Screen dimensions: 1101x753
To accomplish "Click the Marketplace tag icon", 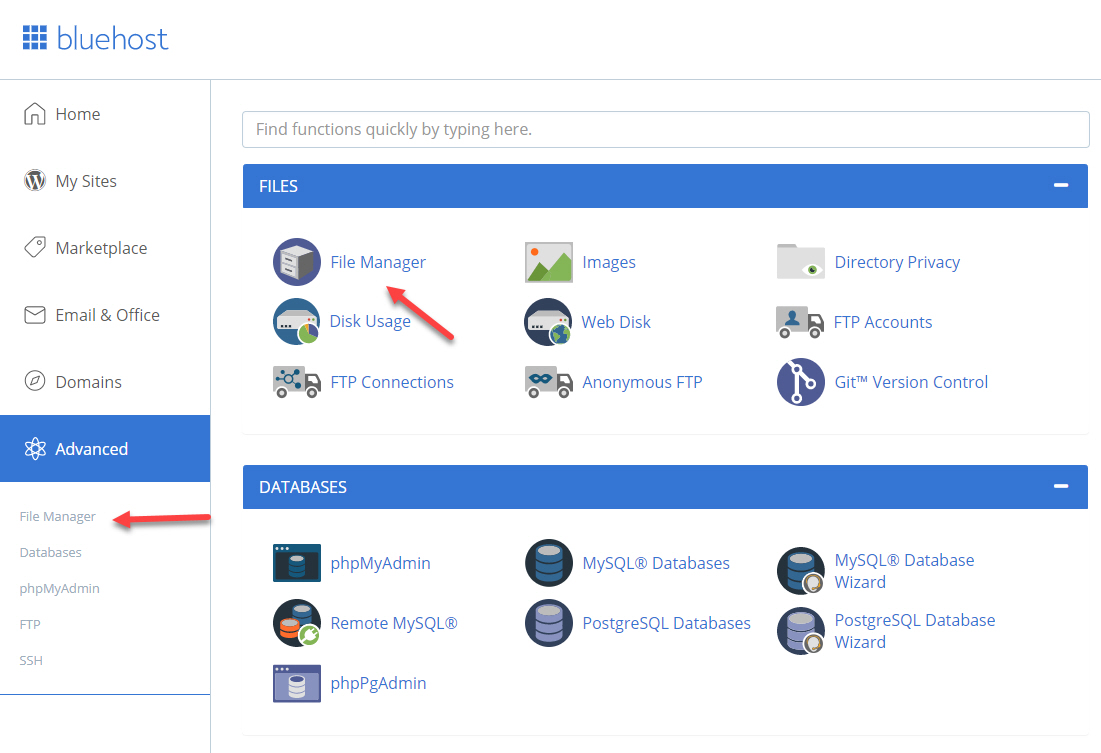I will point(34,247).
